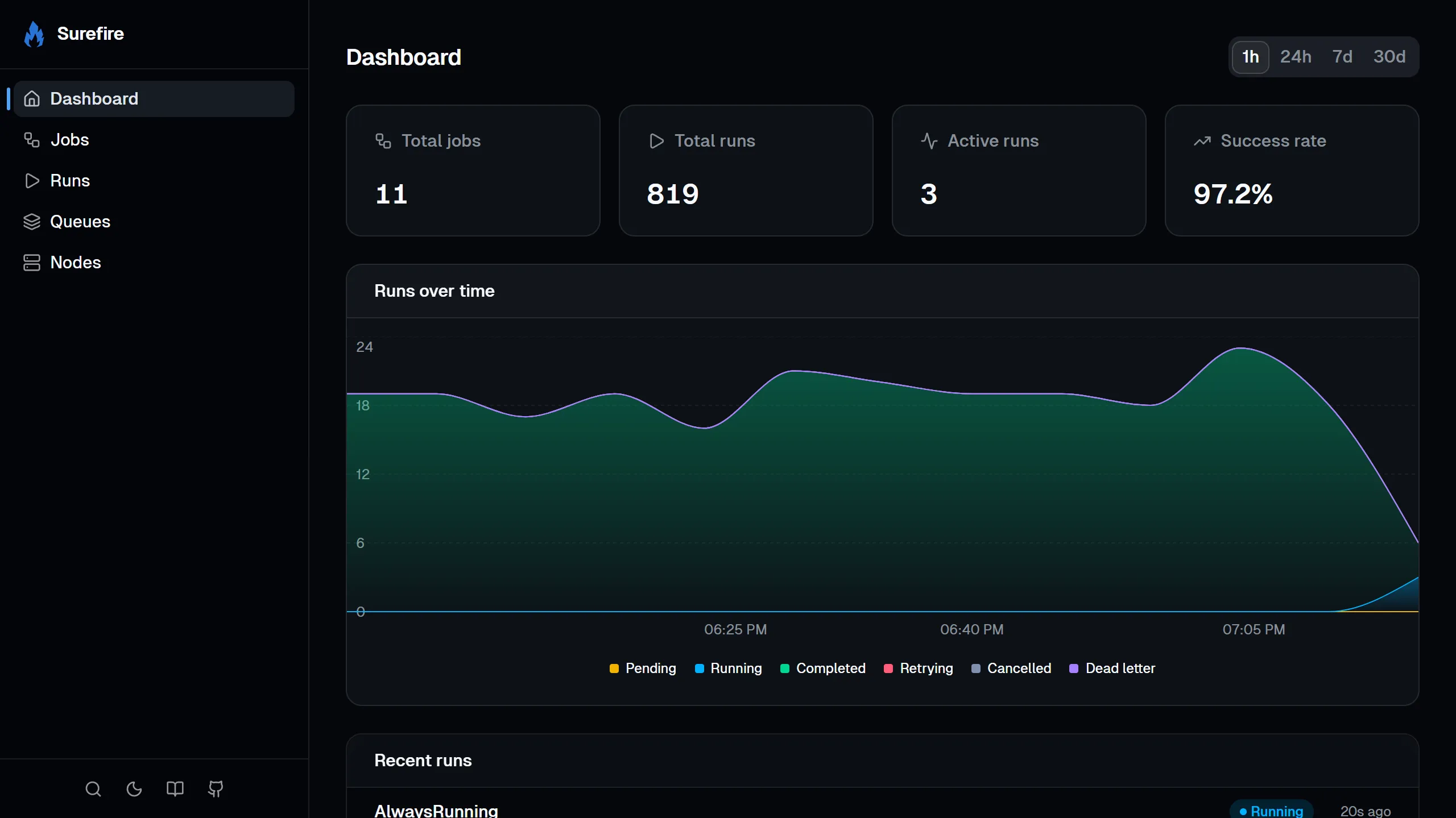Click the Total runs stat card
1456x818 pixels.
click(746, 171)
